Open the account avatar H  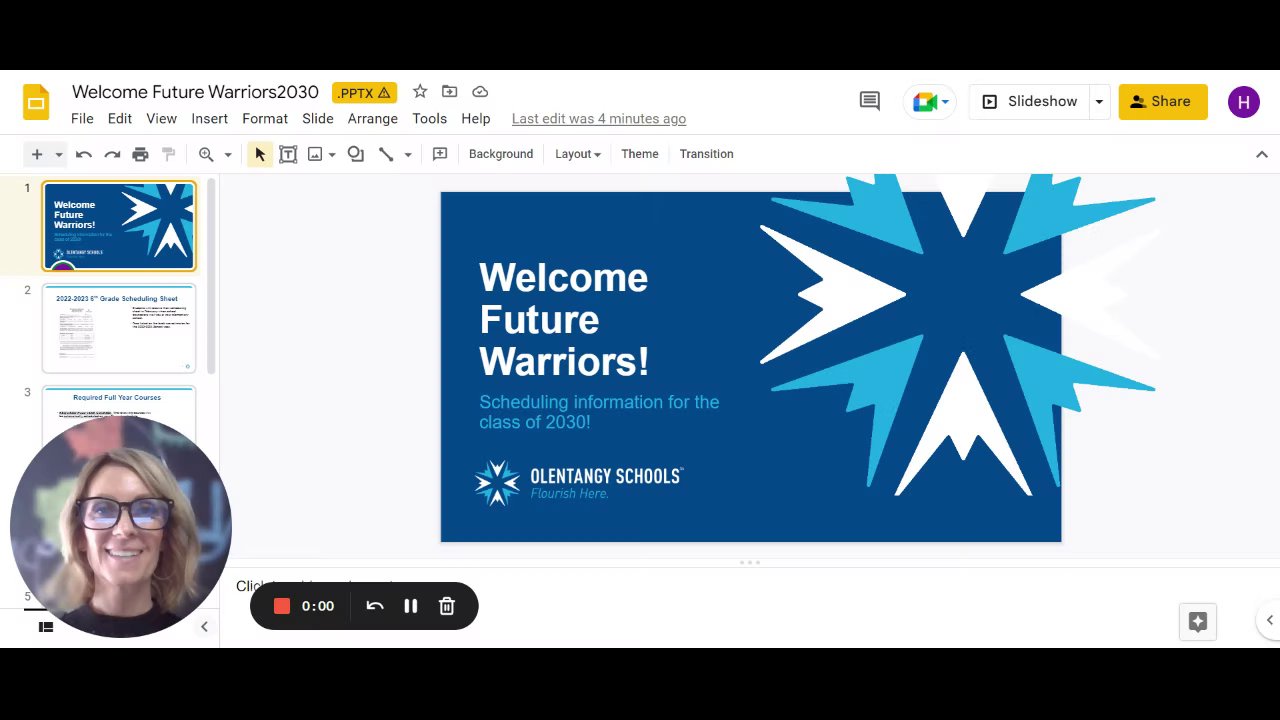point(1244,101)
